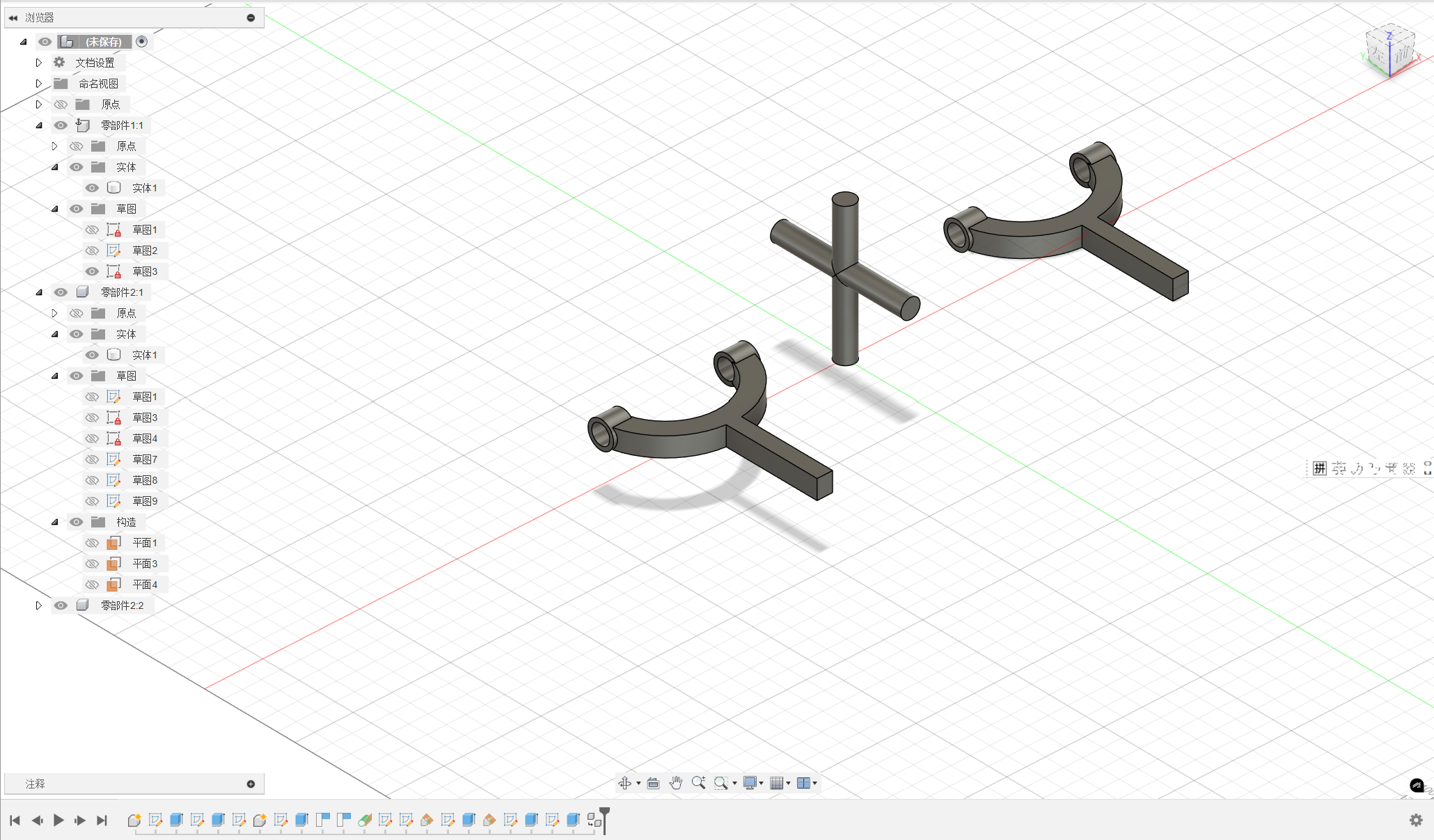Viewport: 1434px width, 840px height.
Task: Open Orbit type dropdown arrow
Action: point(638,784)
